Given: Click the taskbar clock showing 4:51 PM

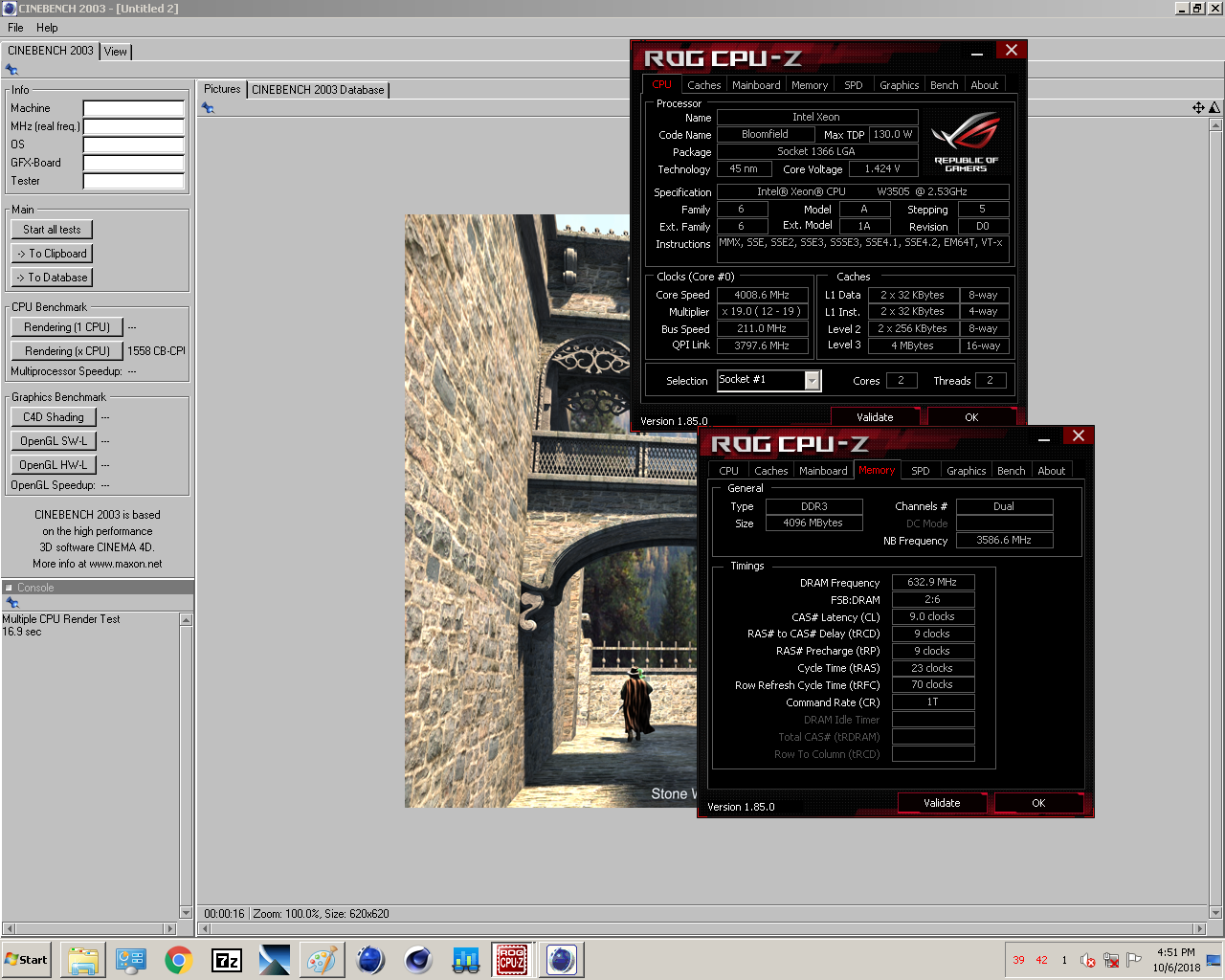Looking at the screenshot, I should (x=1176, y=952).
